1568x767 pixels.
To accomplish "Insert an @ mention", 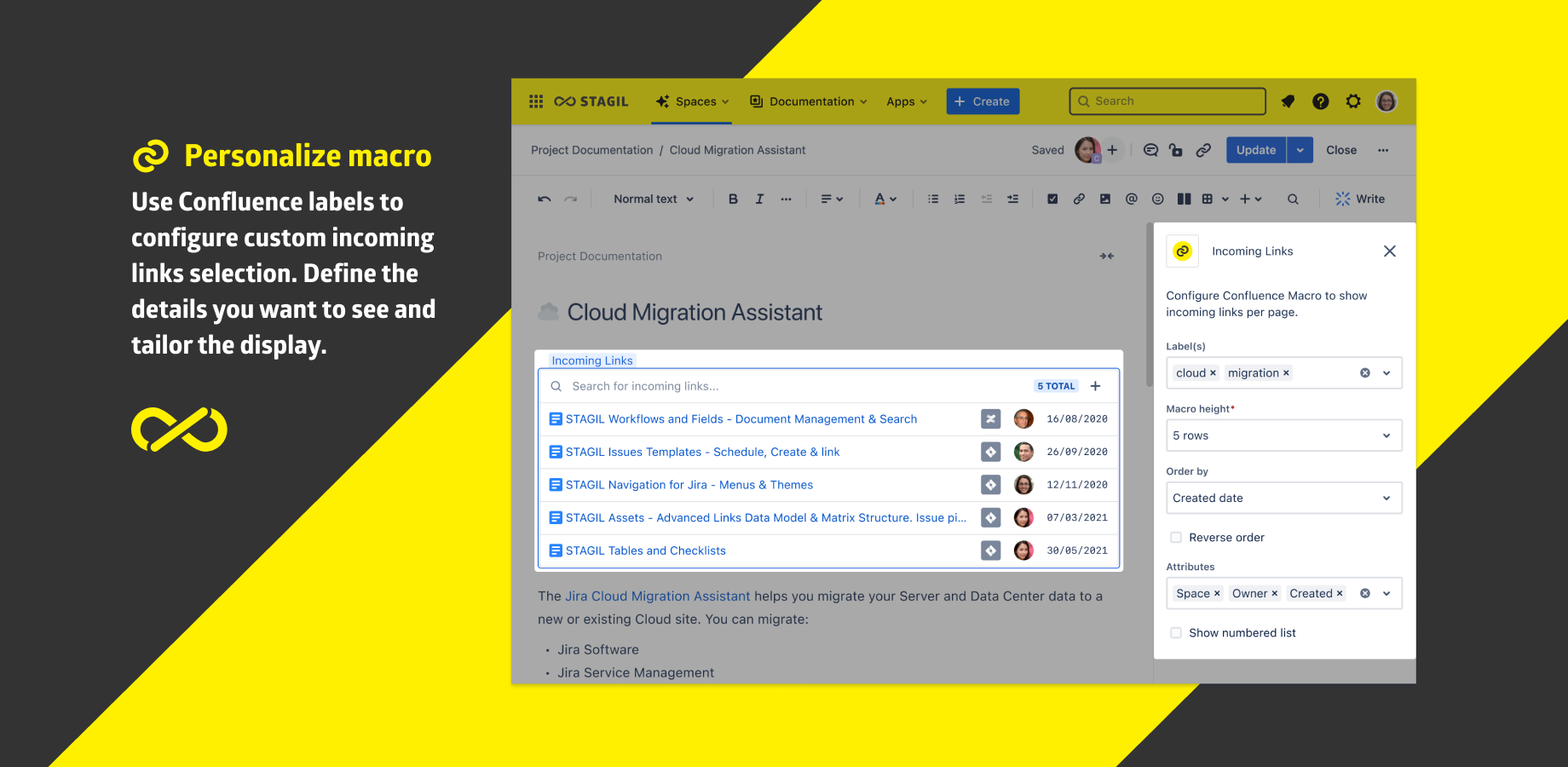I will tap(1132, 199).
